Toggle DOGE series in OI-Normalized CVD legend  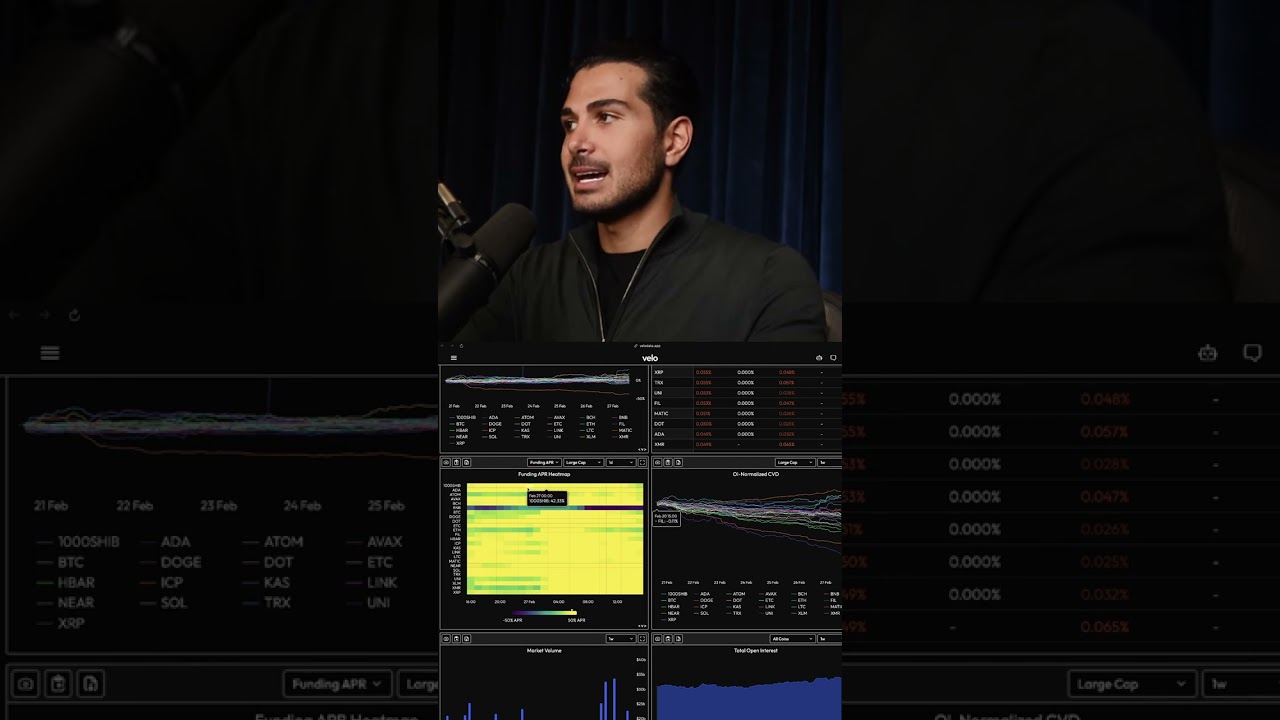[x=707, y=600]
